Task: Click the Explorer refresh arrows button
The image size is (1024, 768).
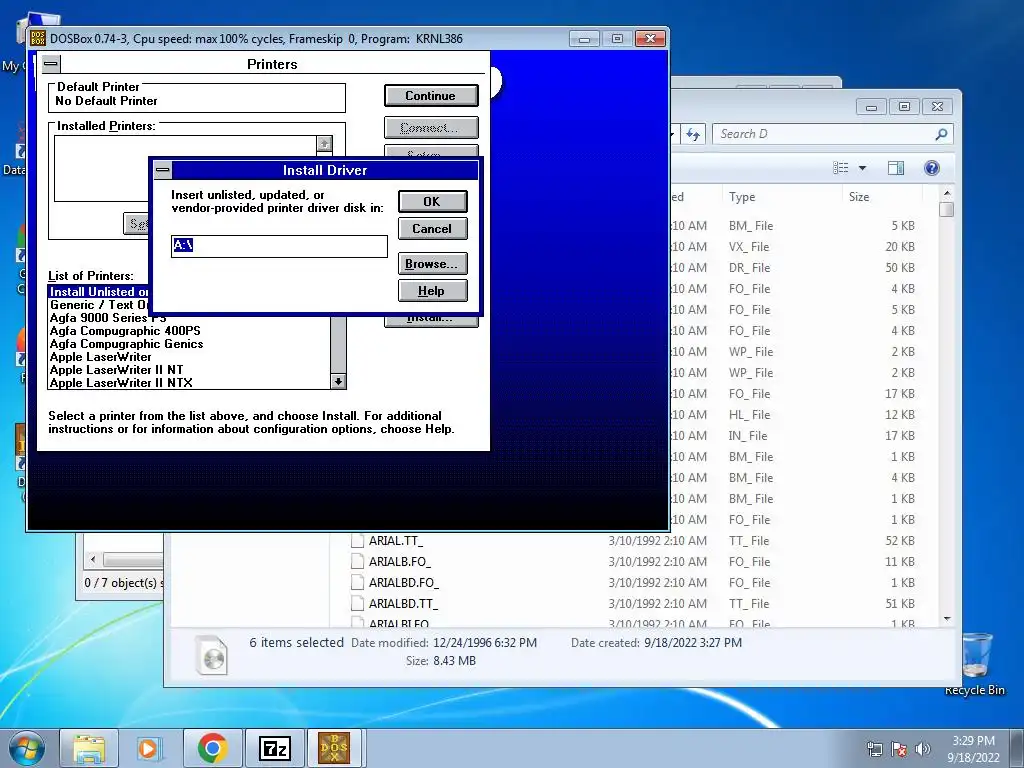Action: tap(693, 134)
